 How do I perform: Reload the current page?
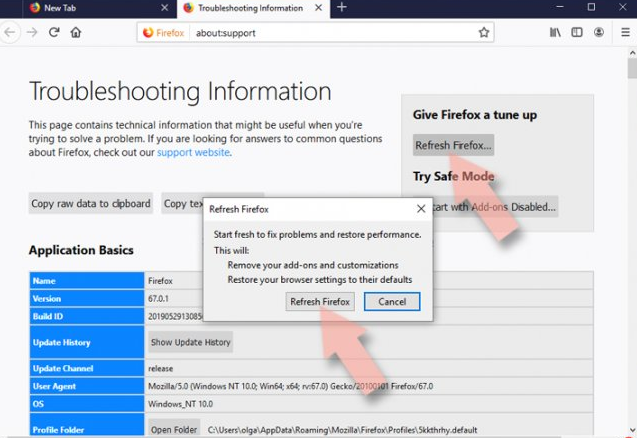pos(54,32)
